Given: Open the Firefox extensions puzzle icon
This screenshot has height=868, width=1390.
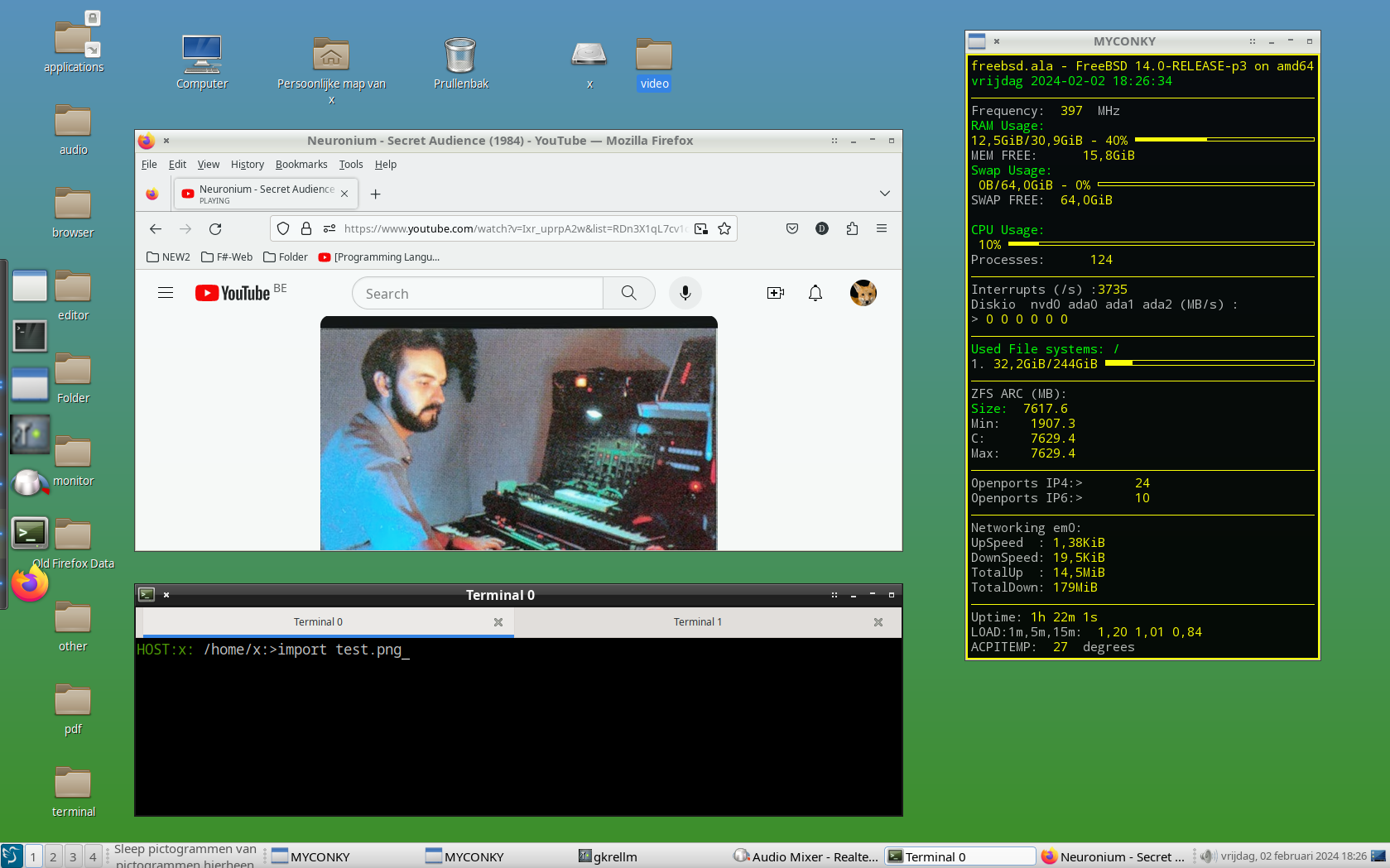Looking at the screenshot, I should click(x=852, y=228).
